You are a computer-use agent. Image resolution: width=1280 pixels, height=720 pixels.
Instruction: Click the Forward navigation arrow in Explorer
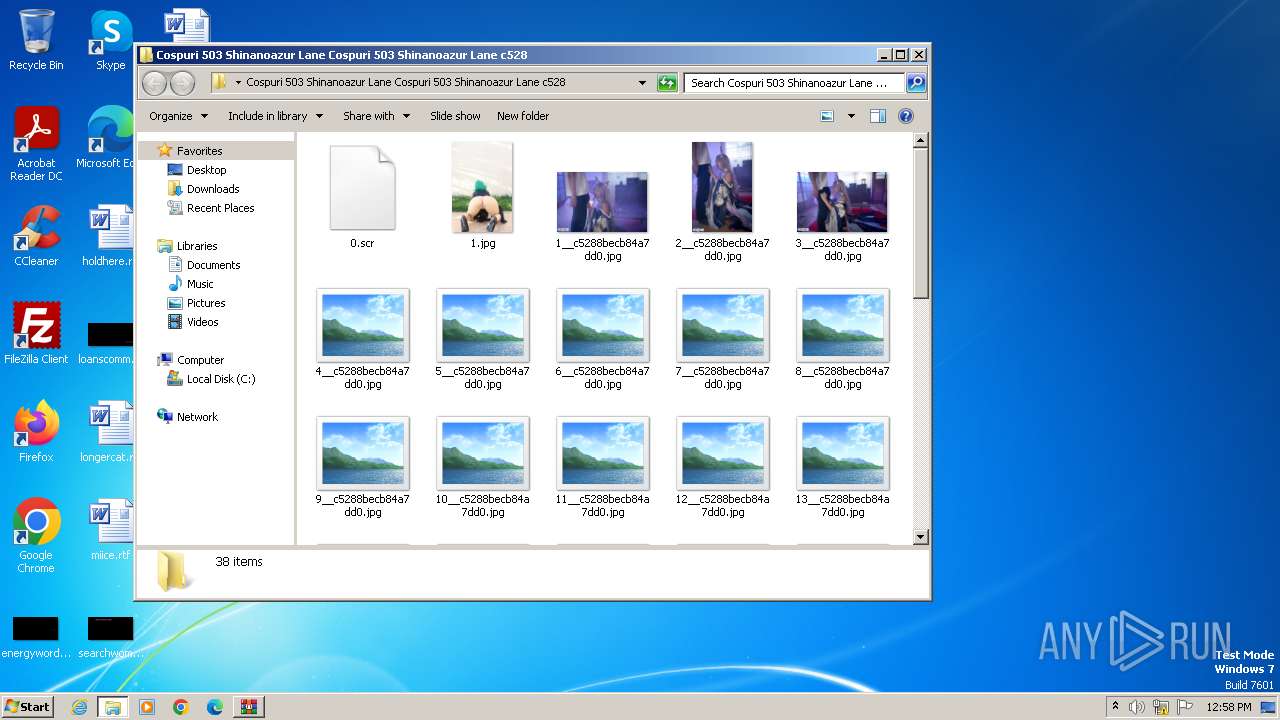[x=182, y=83]
